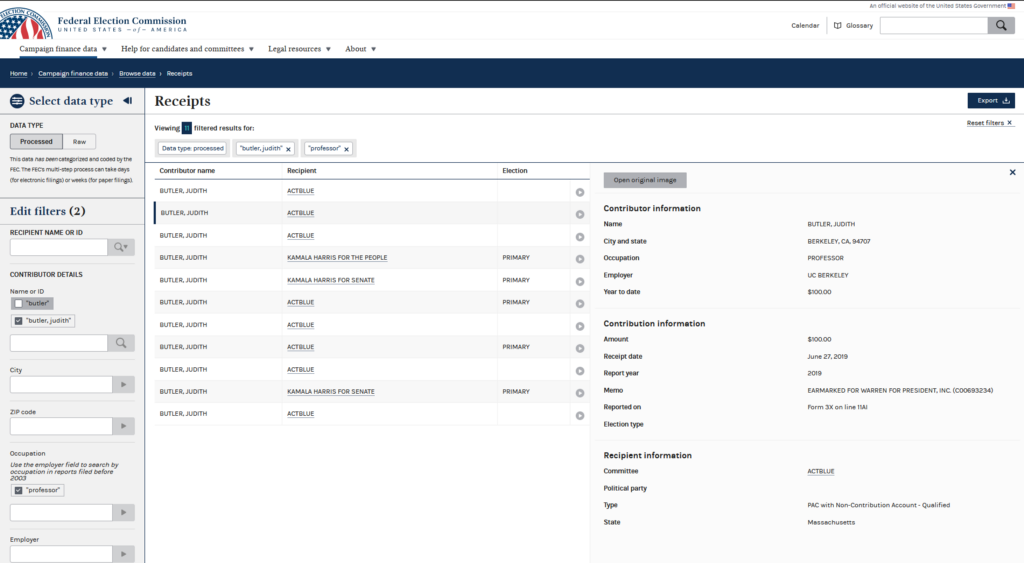Switch to the Raw data type

(79, 142)
